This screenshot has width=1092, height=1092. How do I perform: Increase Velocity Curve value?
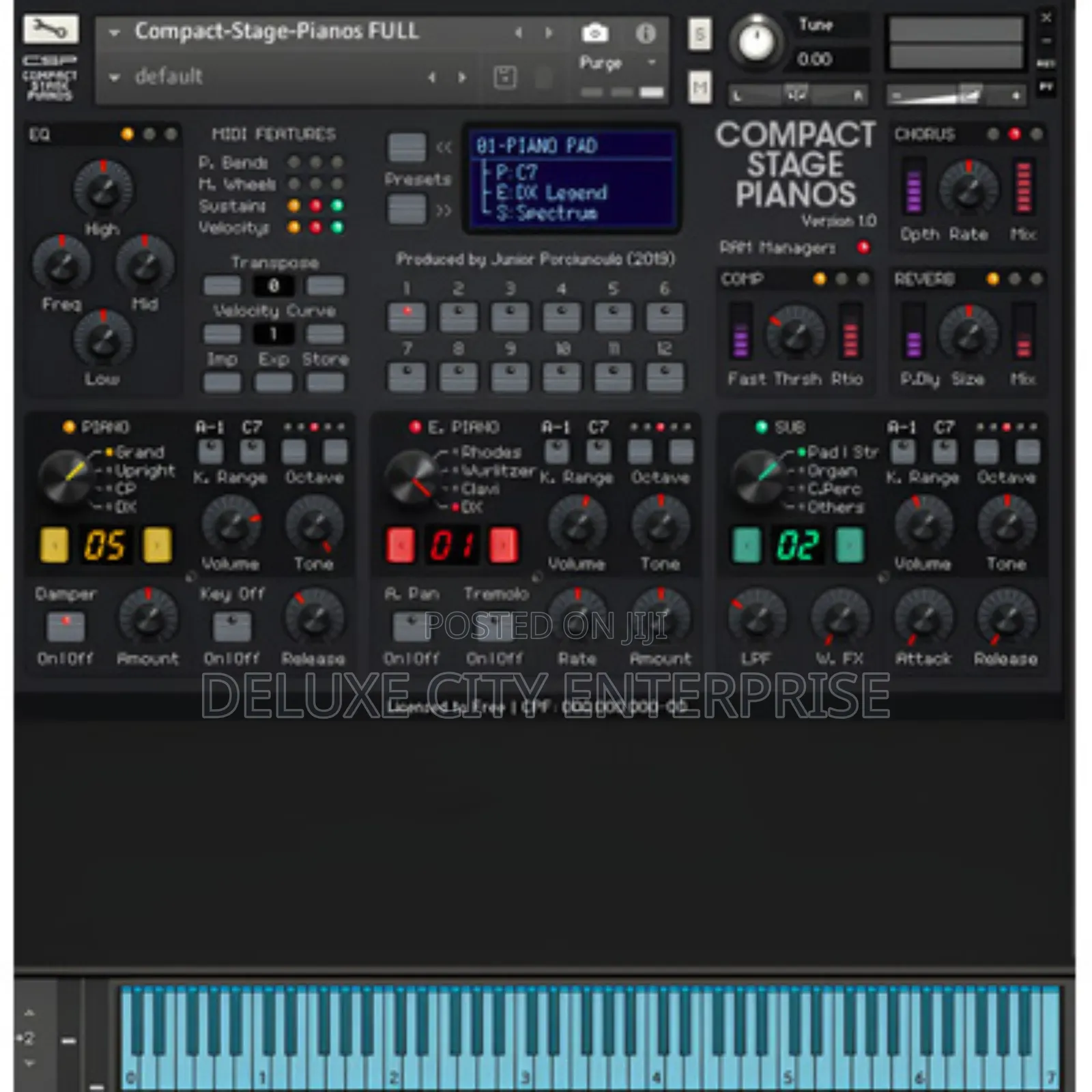(x=325, y=334)
